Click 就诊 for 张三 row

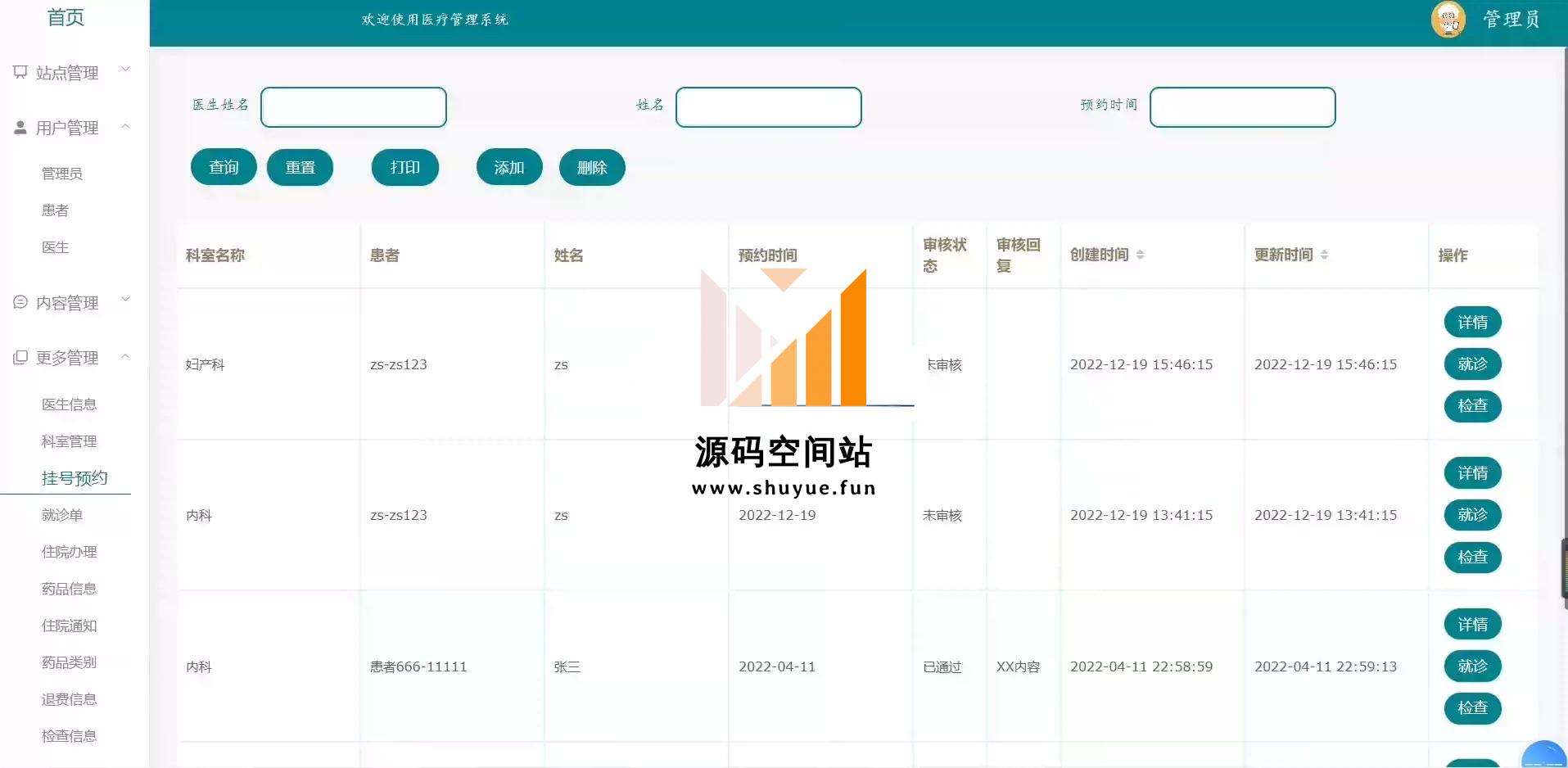(1472, 666)
